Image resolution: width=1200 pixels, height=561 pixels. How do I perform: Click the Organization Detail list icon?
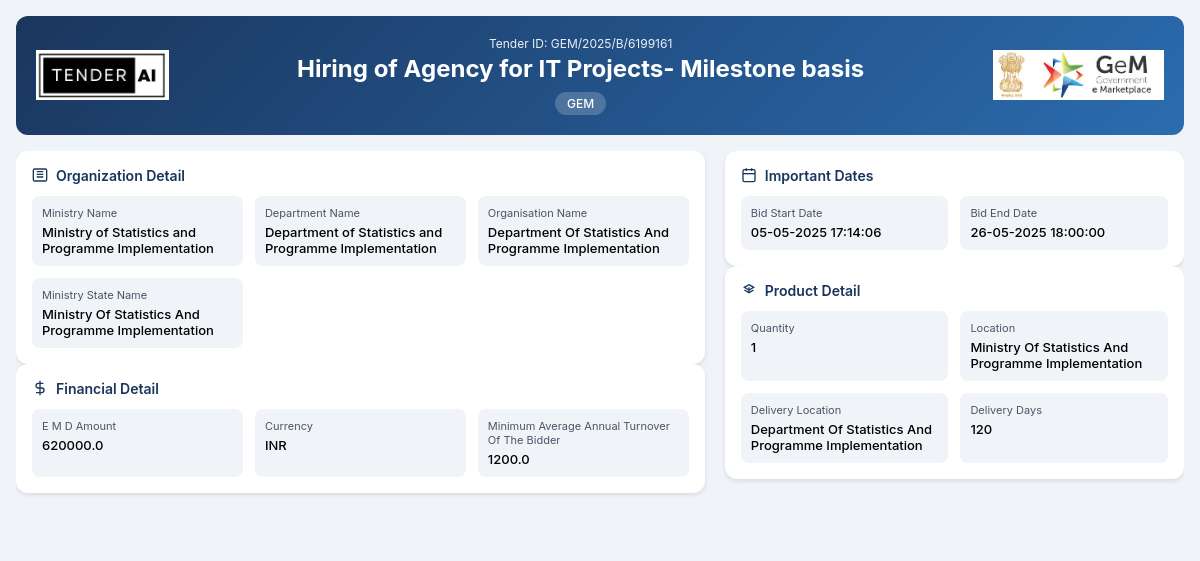40,175
